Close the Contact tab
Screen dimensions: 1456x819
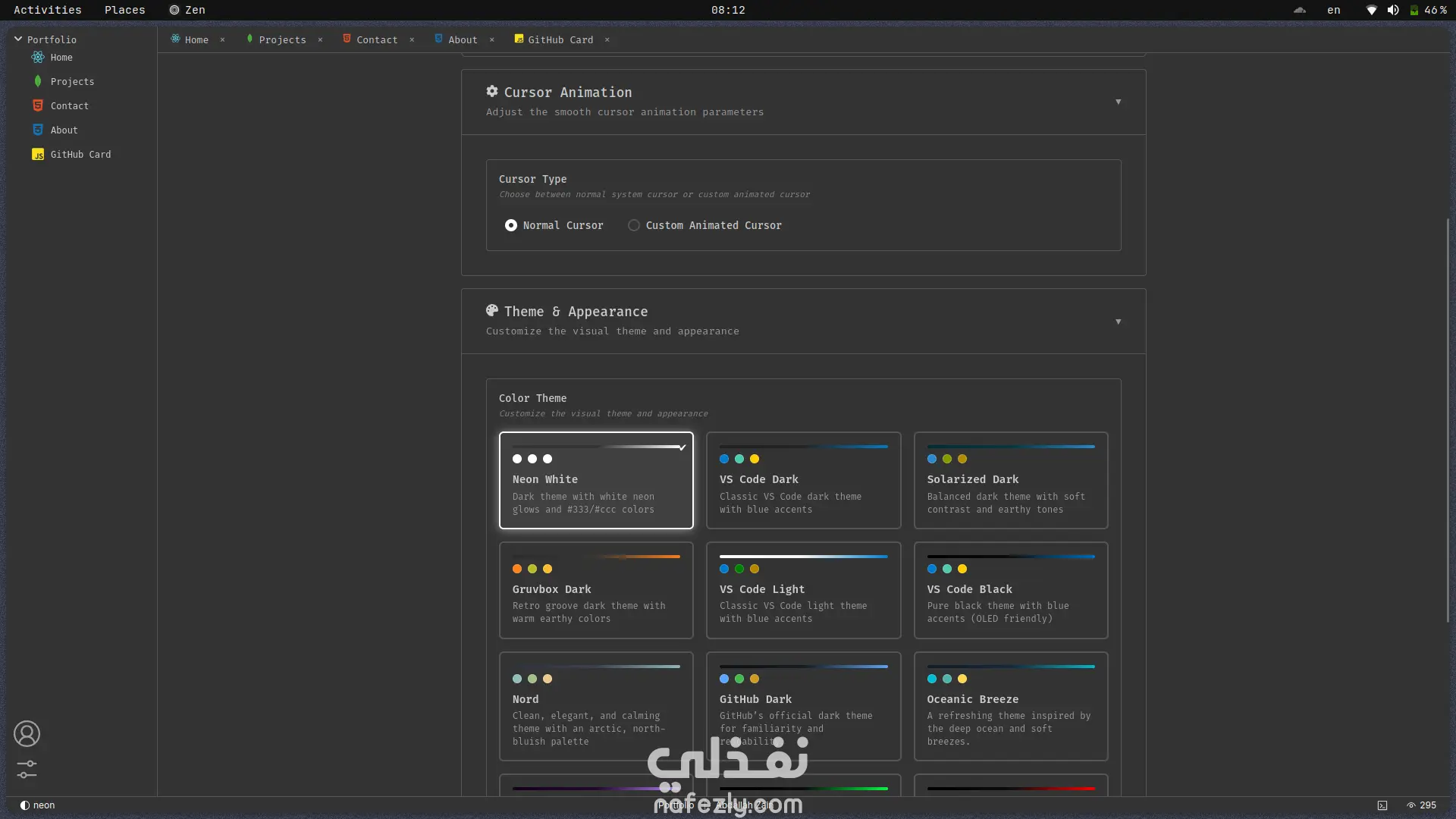(412, 39)
